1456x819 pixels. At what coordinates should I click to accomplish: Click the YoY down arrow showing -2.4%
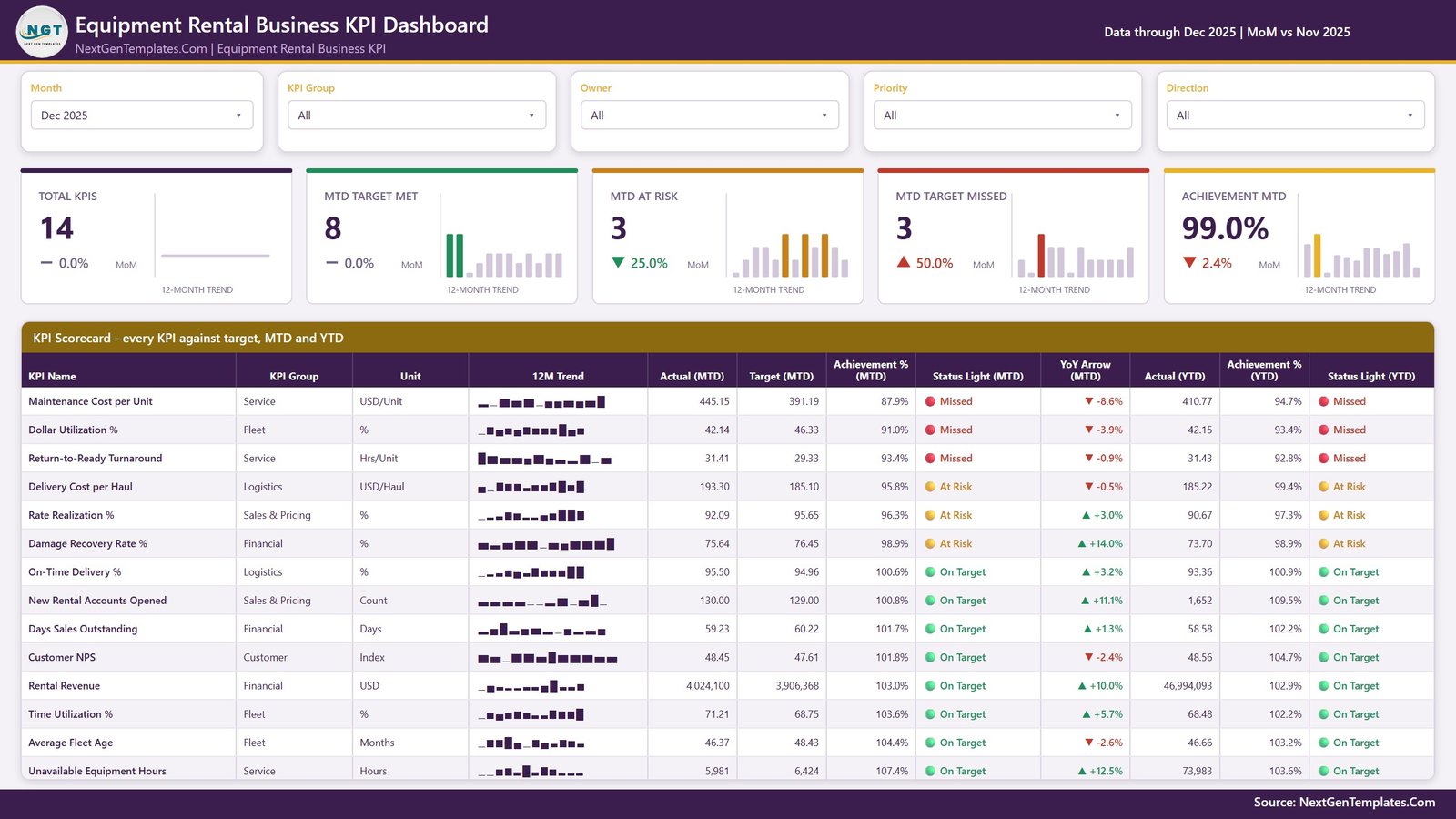tap(1088, 657)
